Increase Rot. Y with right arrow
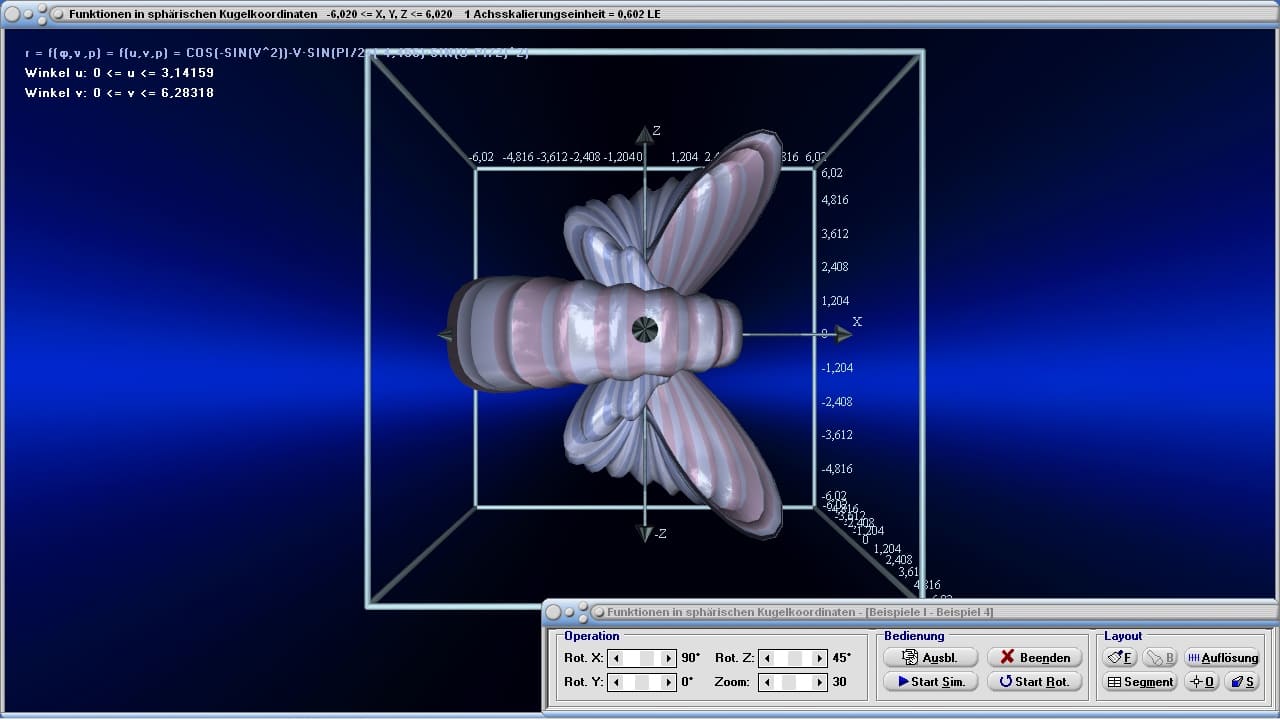The height and width of the screenshot is (720, 1280). 669,682
